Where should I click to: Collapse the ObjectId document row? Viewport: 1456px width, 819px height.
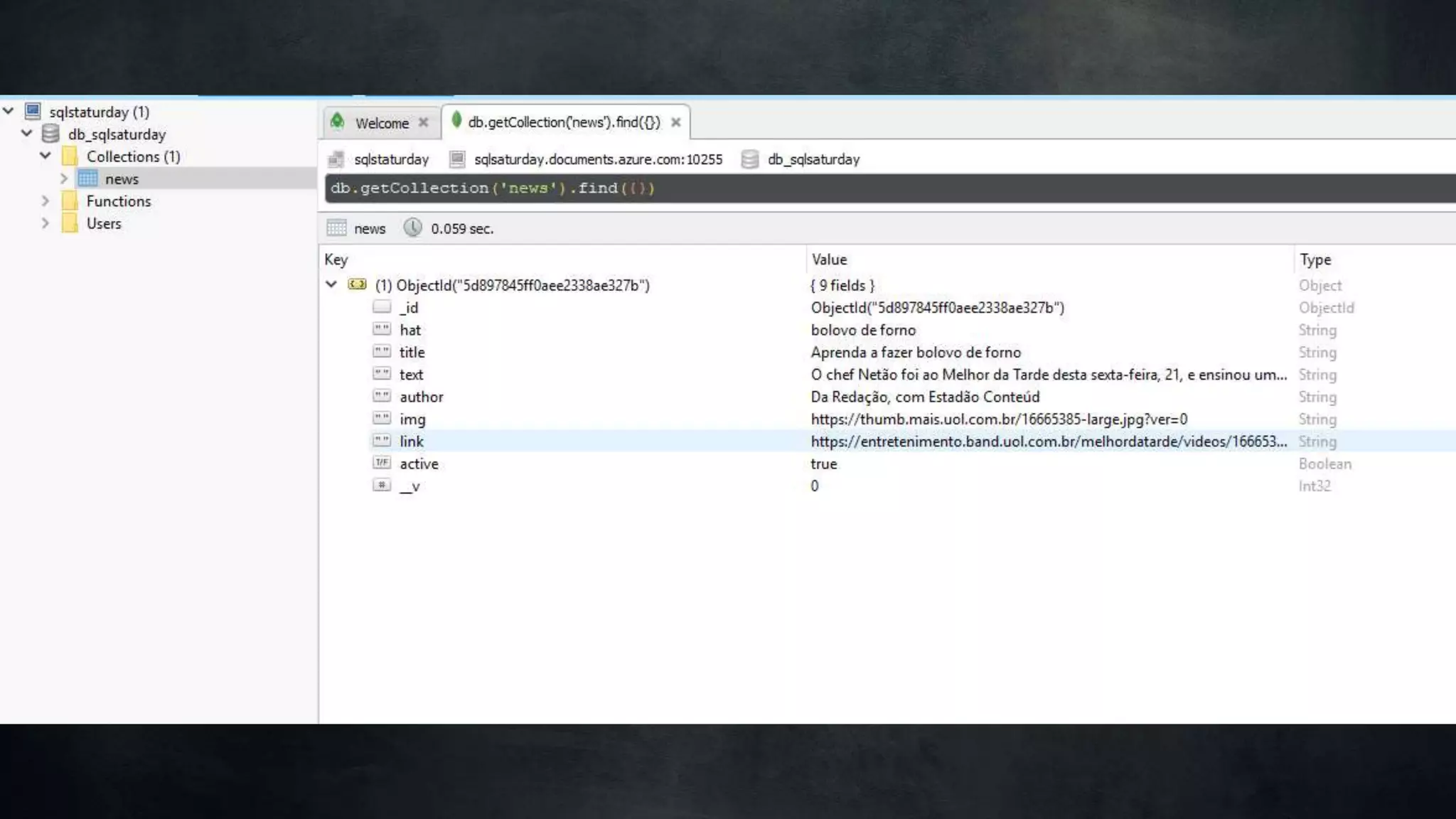(331, 284)
